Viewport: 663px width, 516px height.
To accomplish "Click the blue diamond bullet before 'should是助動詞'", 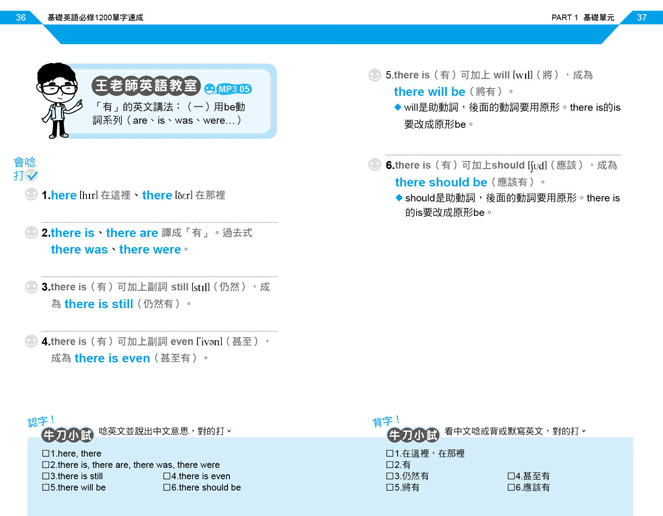I will pos(399,198).
